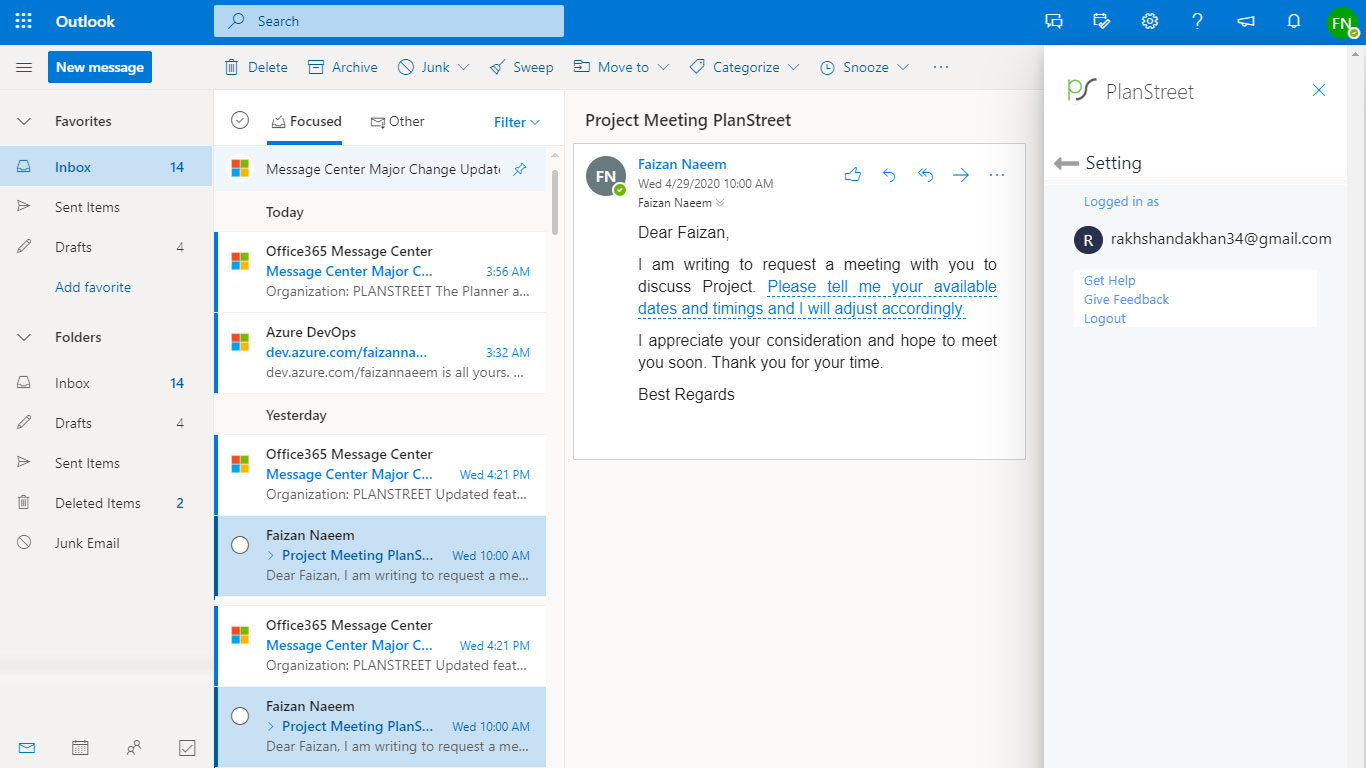
Task: Click the New message button
Action: [x=100, y=67]
